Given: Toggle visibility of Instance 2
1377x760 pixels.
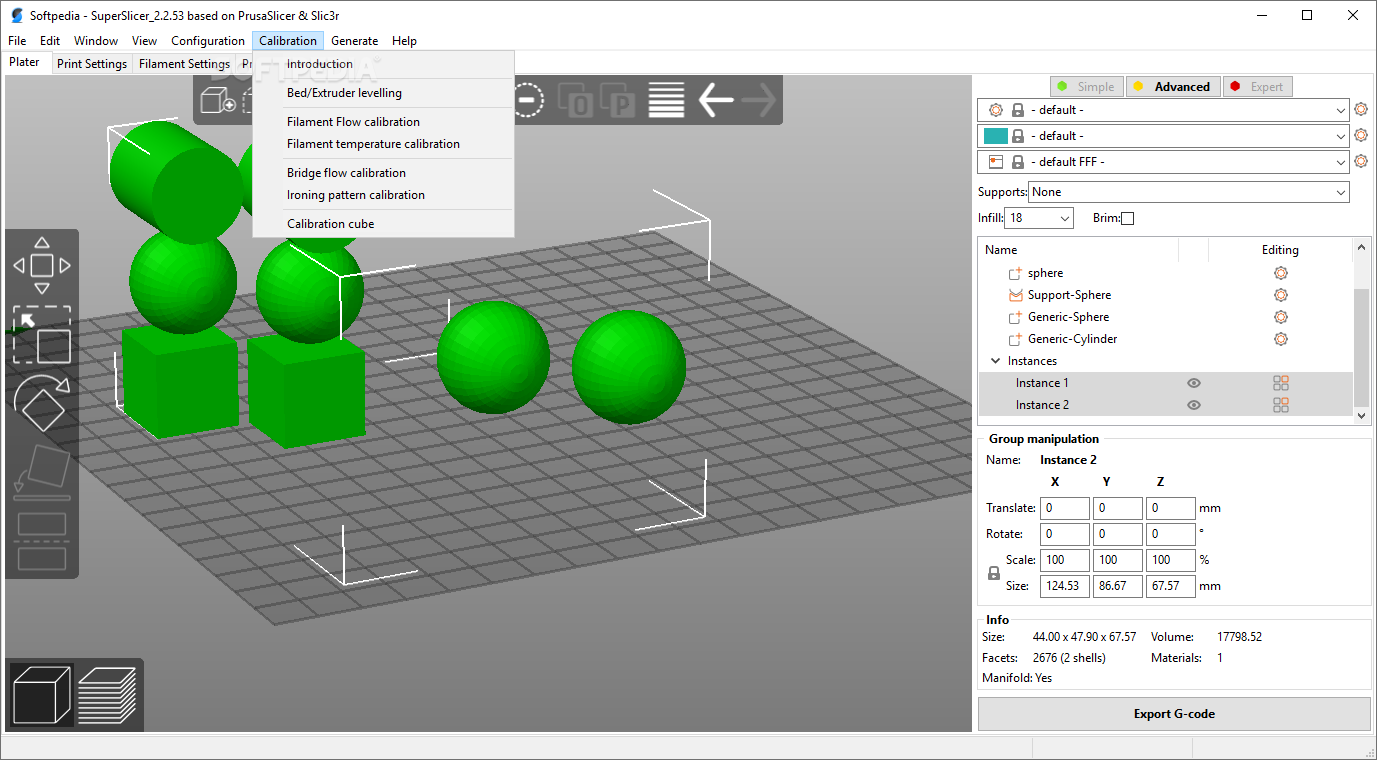Looking at the screenshot, I should pyautogui.click(x=1193, y=405).
